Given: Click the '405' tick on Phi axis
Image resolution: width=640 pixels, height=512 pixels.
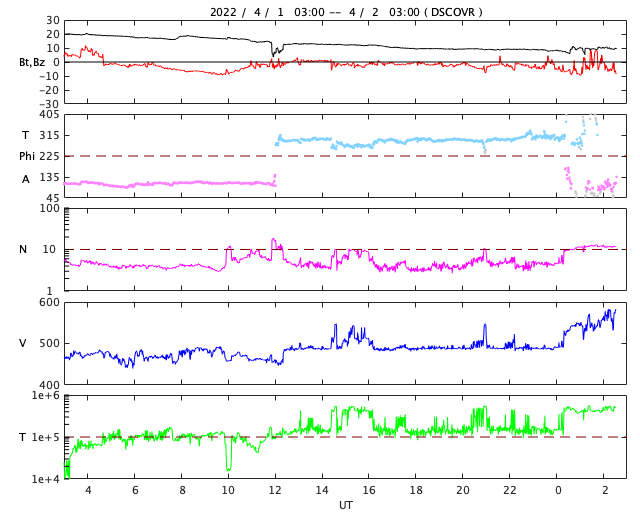Looking at the screenshot, I should click(49, 115).
